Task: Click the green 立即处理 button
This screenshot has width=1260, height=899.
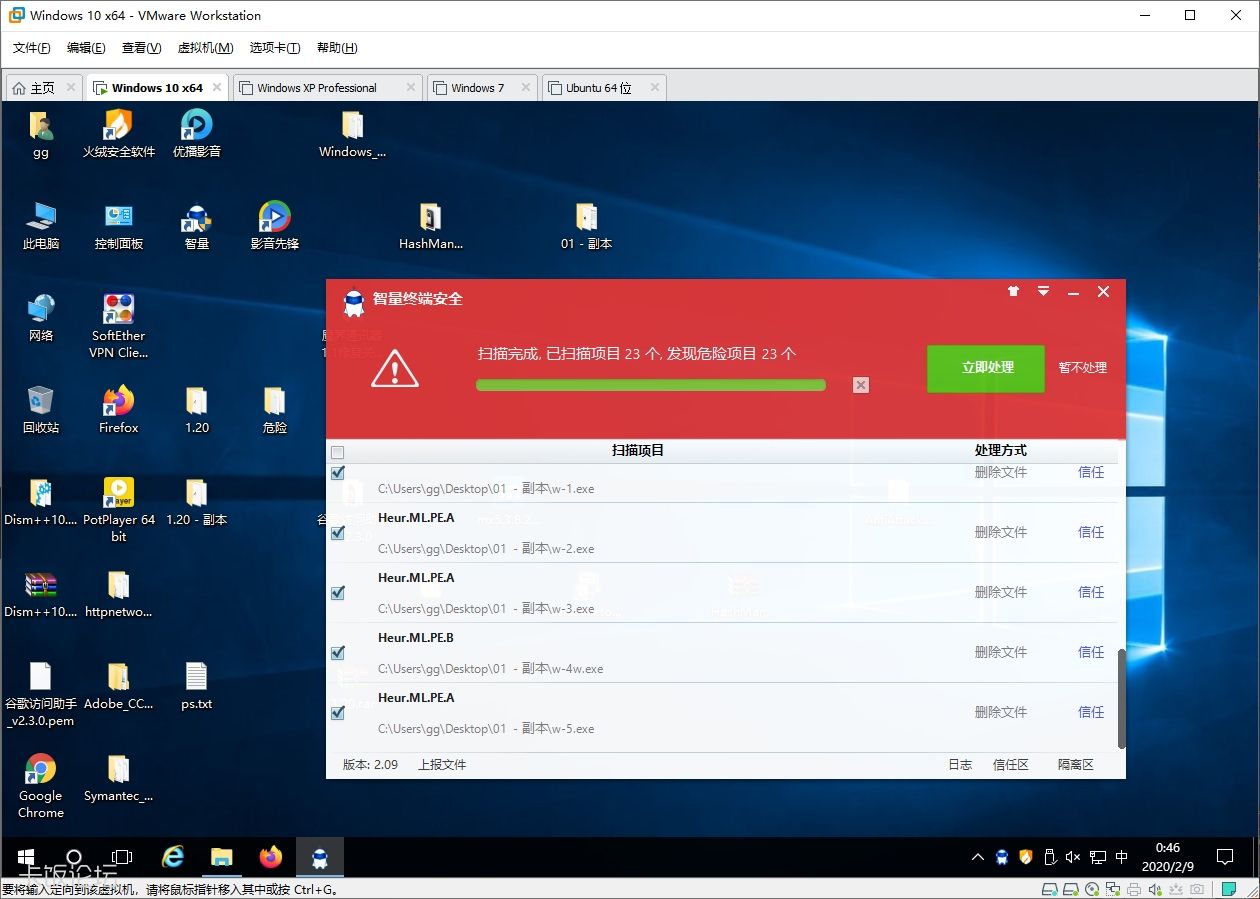Action: (985, 368)
